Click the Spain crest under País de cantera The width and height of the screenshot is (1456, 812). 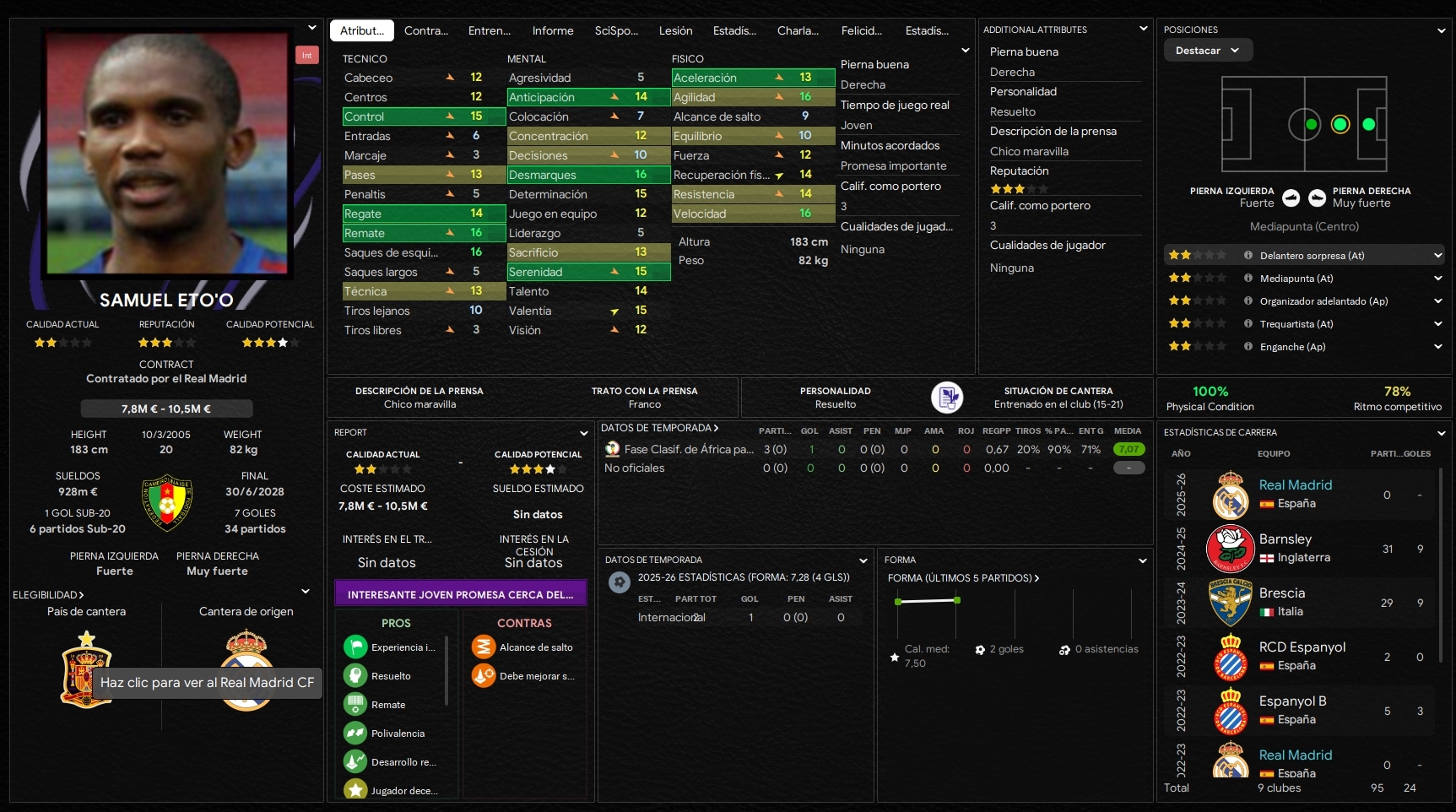click(x=86, y=670)
